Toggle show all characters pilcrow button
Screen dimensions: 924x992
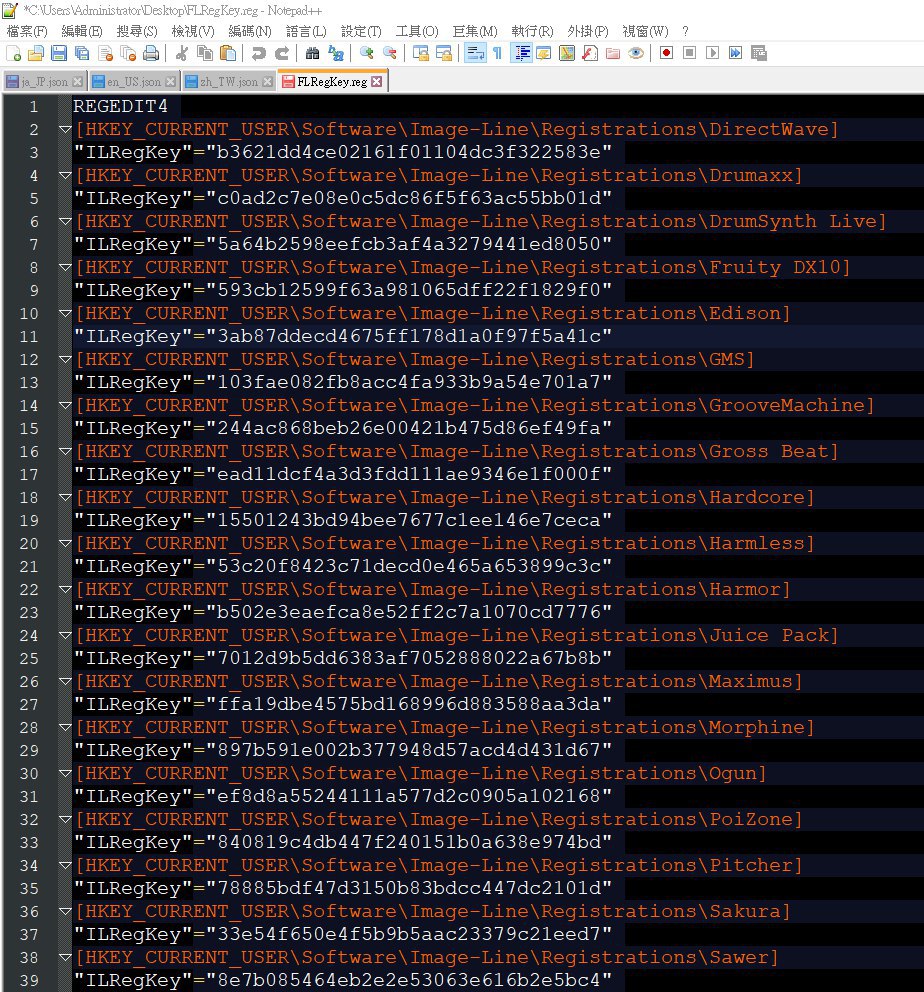(497, 53)
